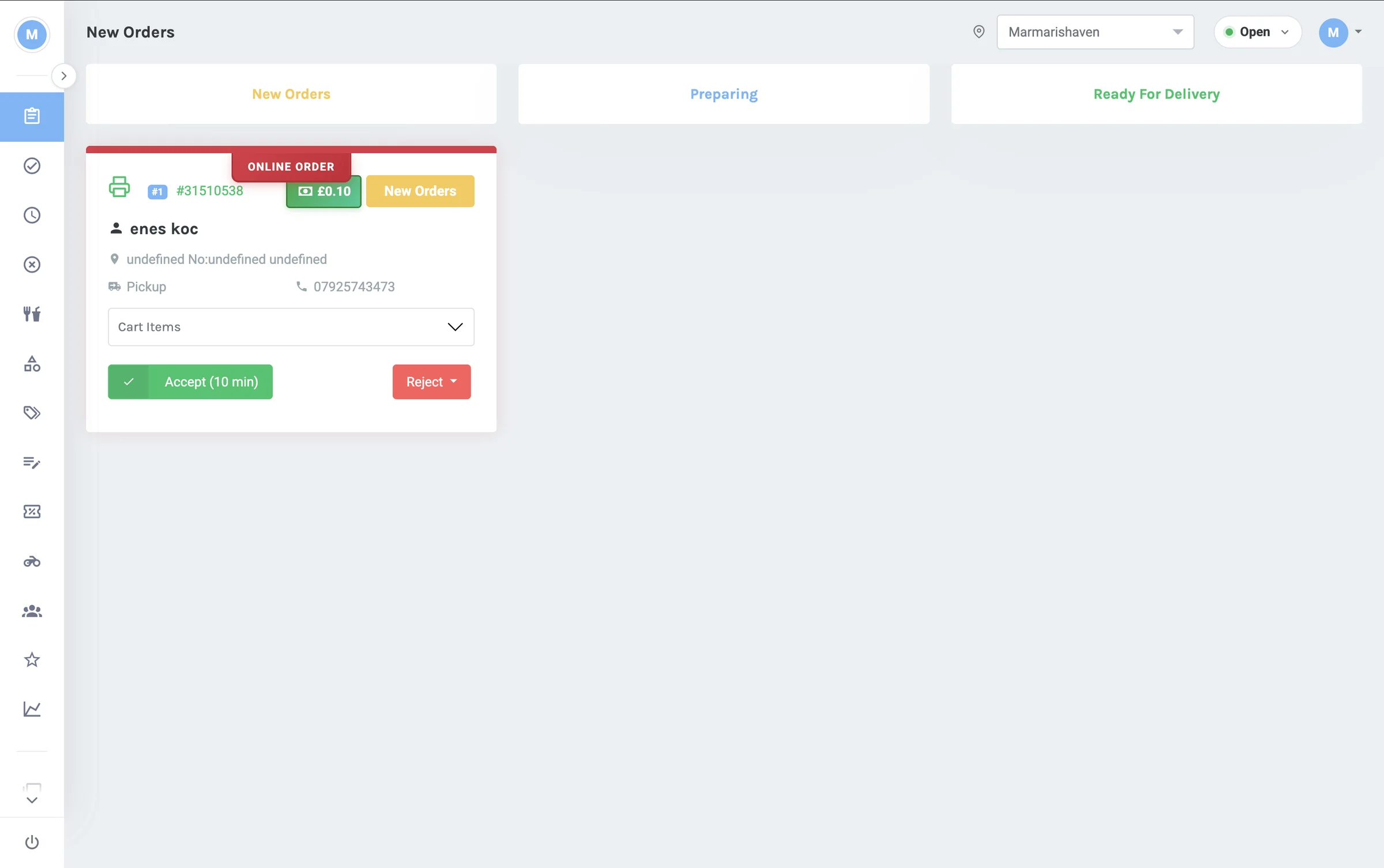Viewport: 1384px width, 868px height.
Task: Select the Ready For Delivery column tab
Action: click(1156, 94)
